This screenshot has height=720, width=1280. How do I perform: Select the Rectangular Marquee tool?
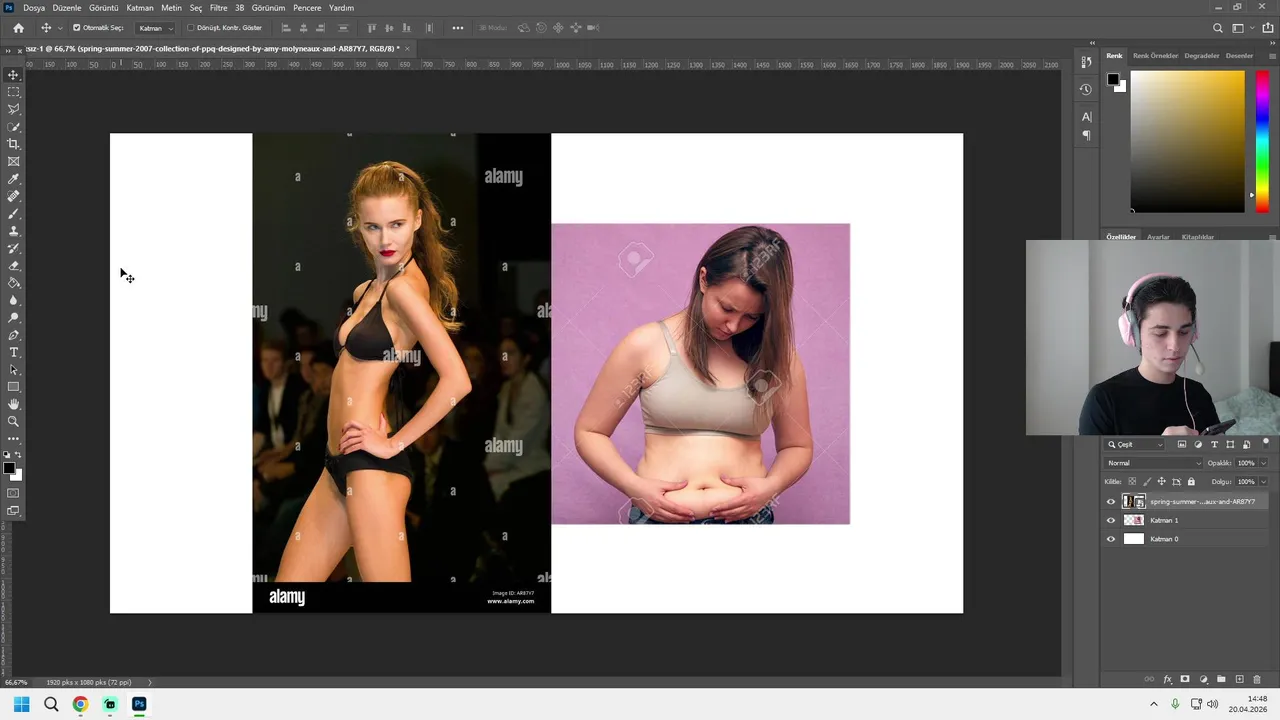(x=13, y=92)
